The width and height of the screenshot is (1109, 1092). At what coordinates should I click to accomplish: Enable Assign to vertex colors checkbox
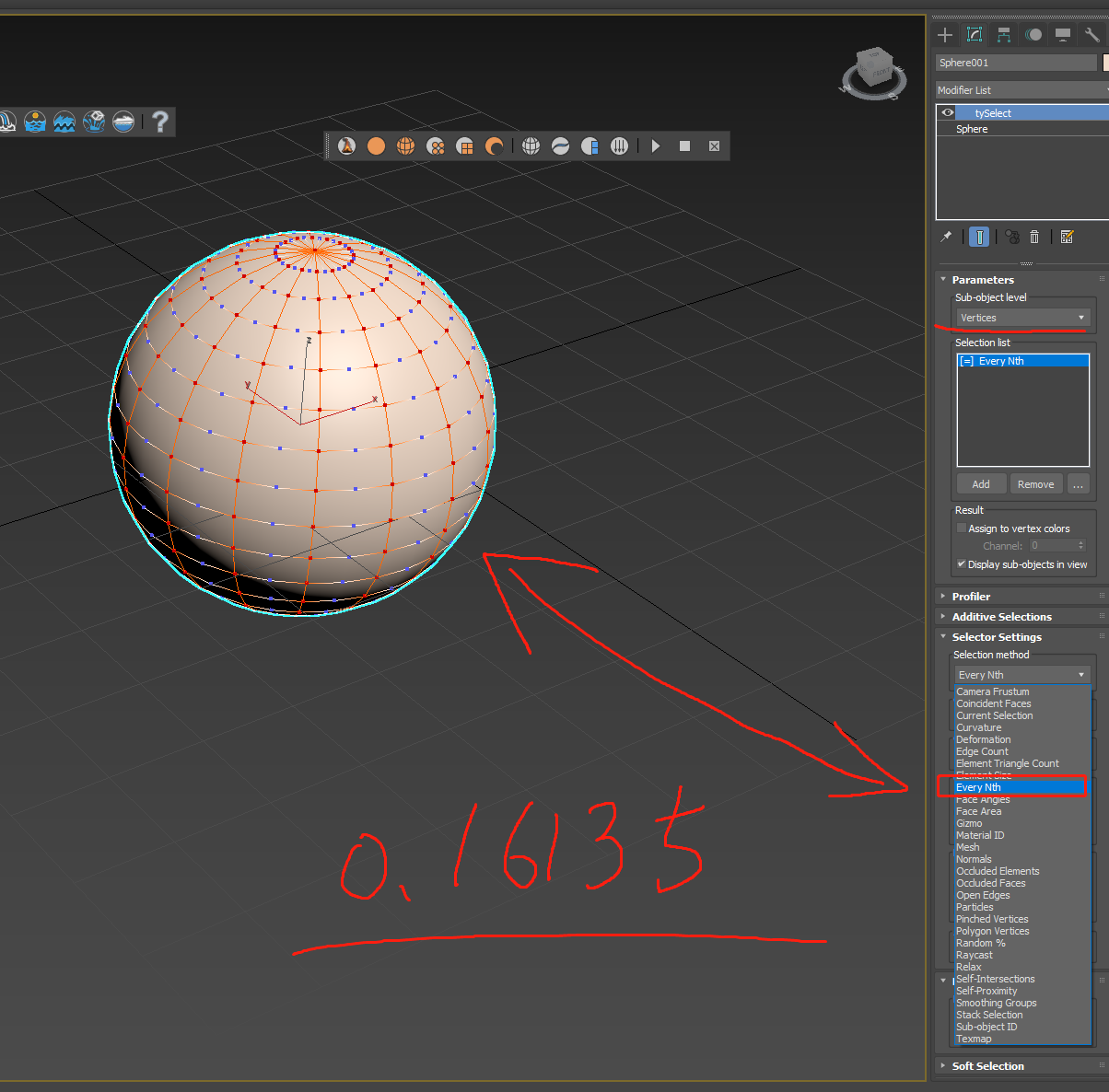(x=962, y=529)
